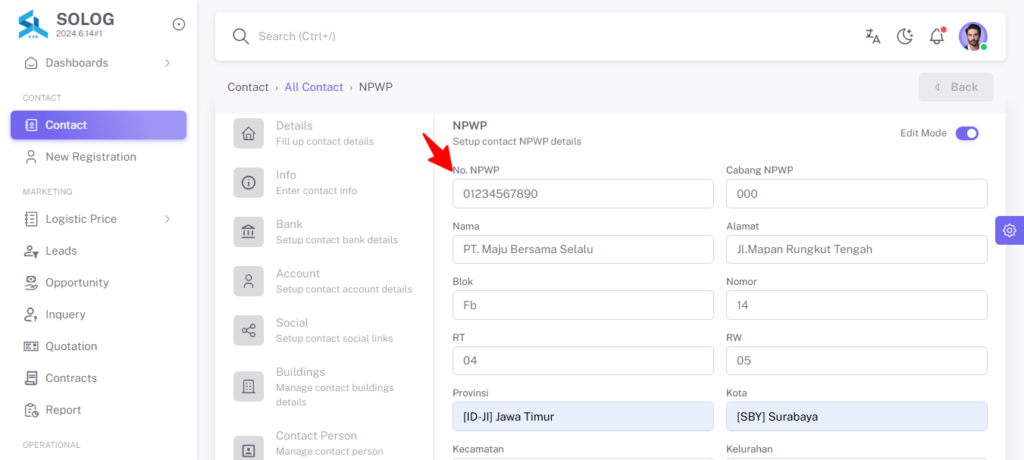The width and height of the screenshot is (1024, 460).
Task: Click the Back button
Action: pos(956,87)
